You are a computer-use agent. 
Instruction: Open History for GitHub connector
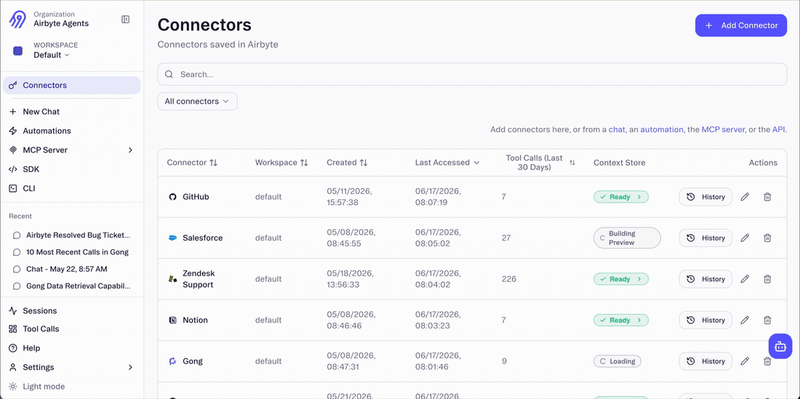[705, 197]
